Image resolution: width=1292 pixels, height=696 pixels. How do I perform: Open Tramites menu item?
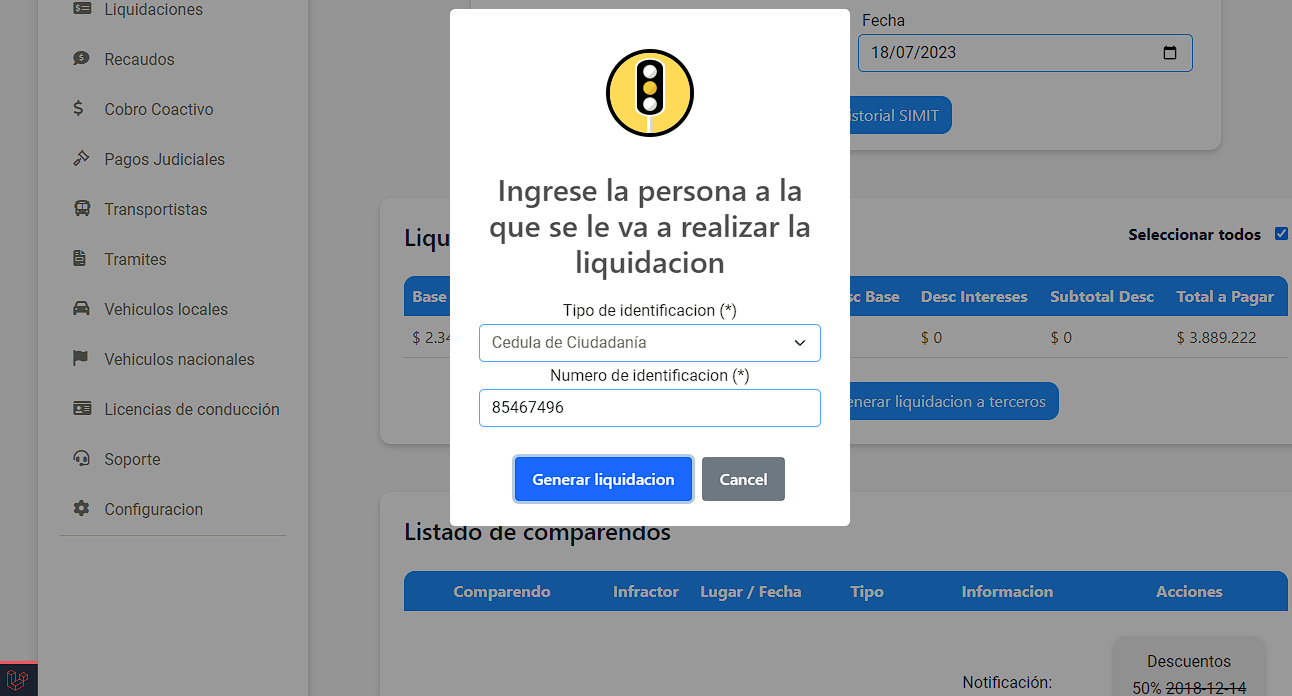[x=135, y=259]
